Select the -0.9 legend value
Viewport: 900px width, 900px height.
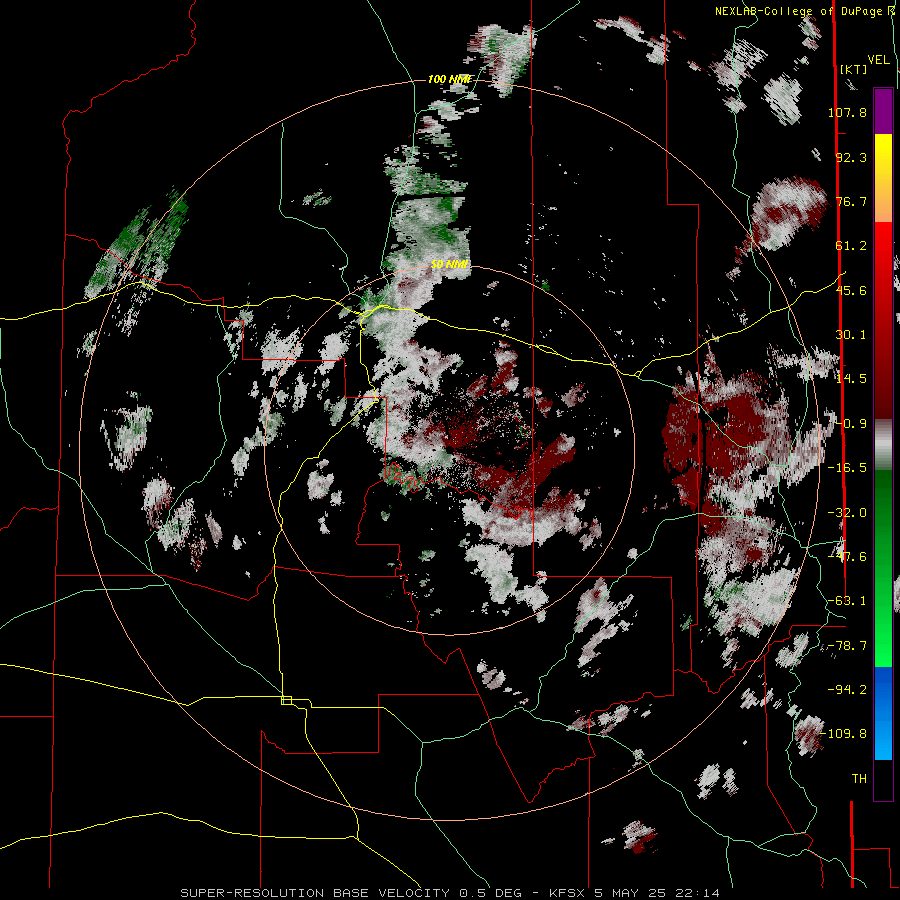coord(851,424)
